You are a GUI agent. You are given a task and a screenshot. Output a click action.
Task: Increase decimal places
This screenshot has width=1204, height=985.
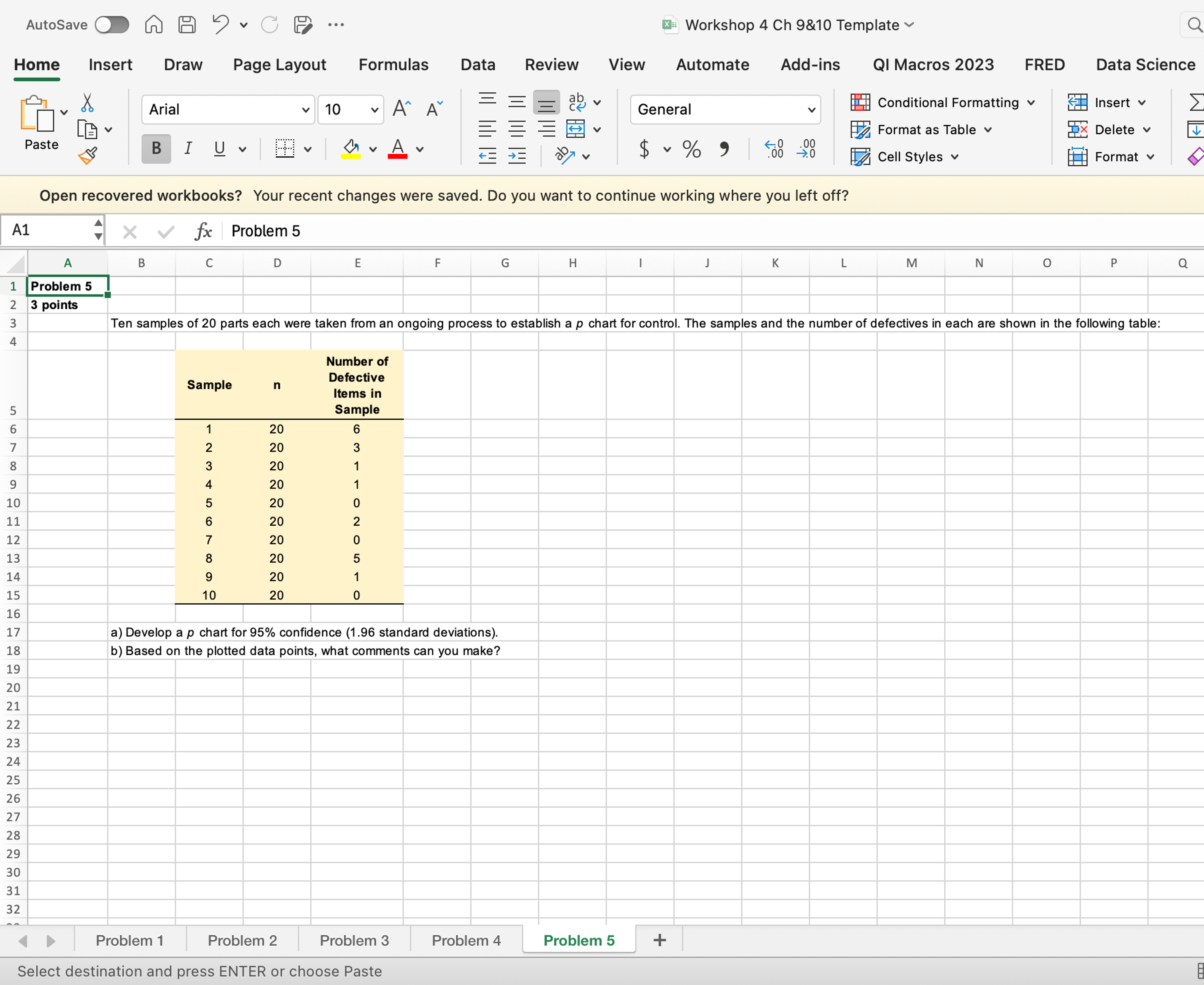774,149
